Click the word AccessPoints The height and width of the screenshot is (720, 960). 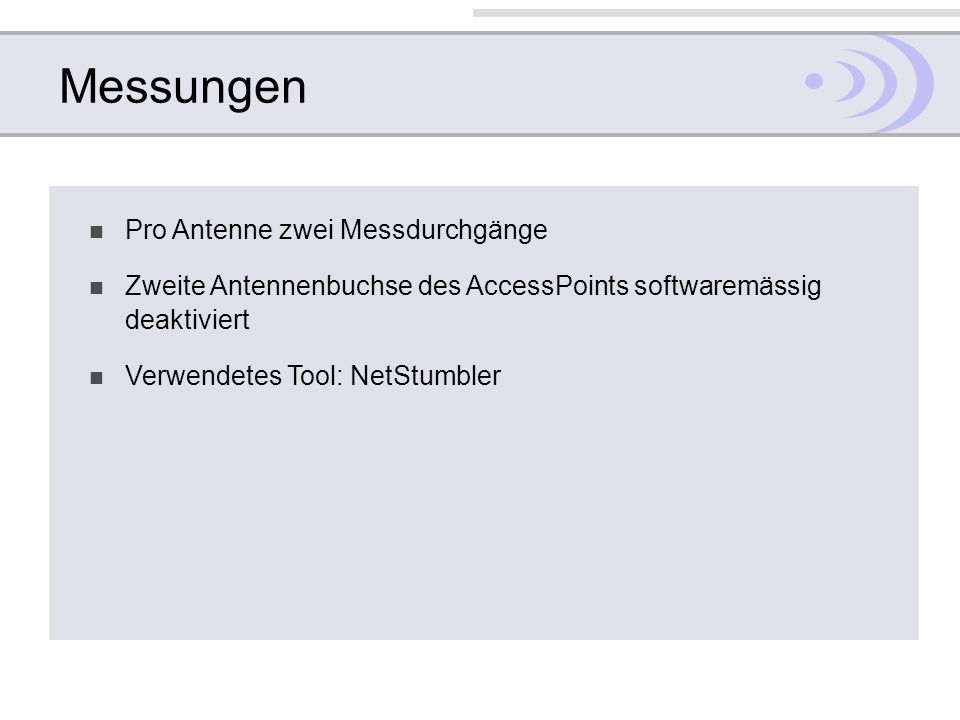coord(547,286)
